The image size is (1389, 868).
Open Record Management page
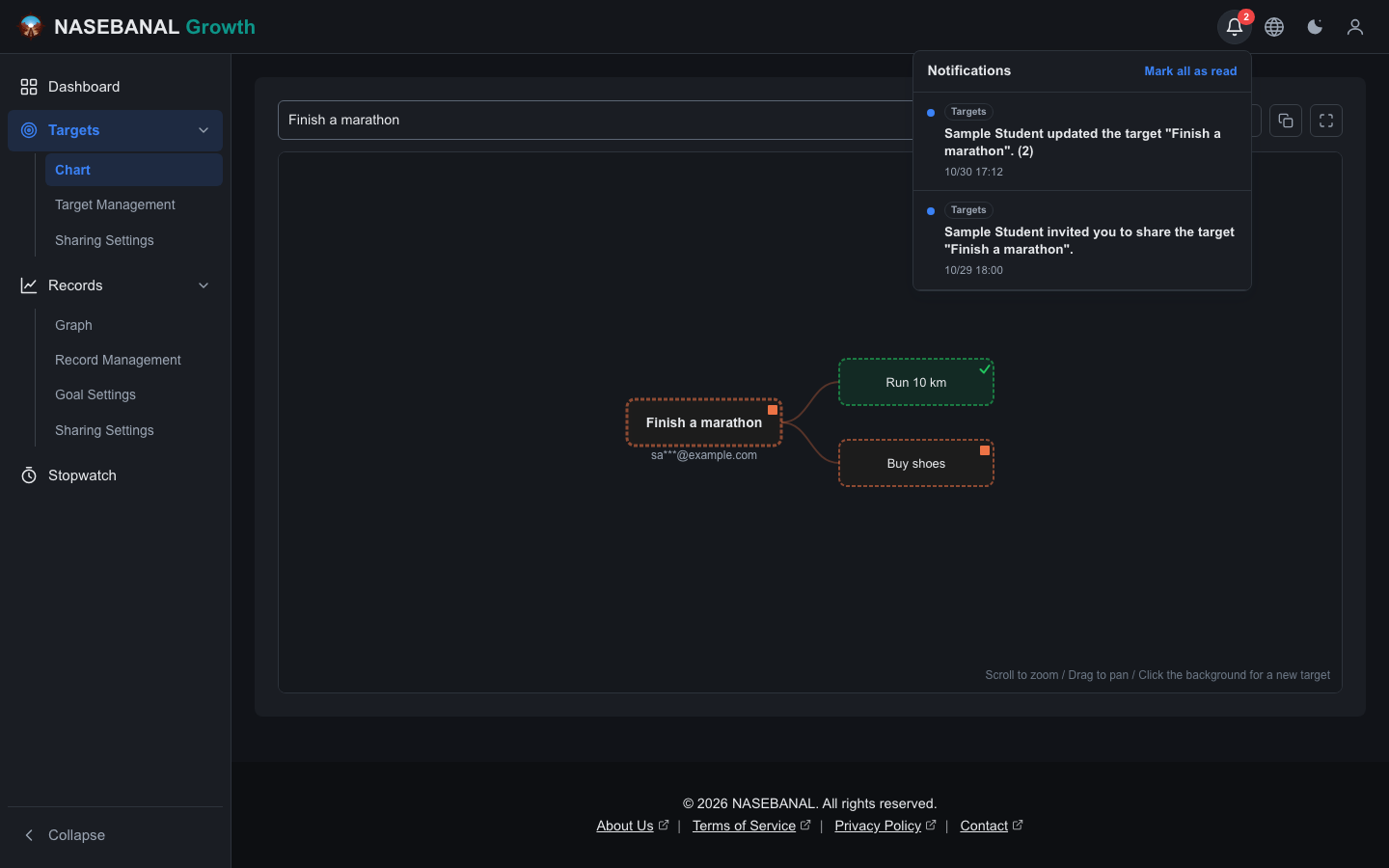[134, 360]
